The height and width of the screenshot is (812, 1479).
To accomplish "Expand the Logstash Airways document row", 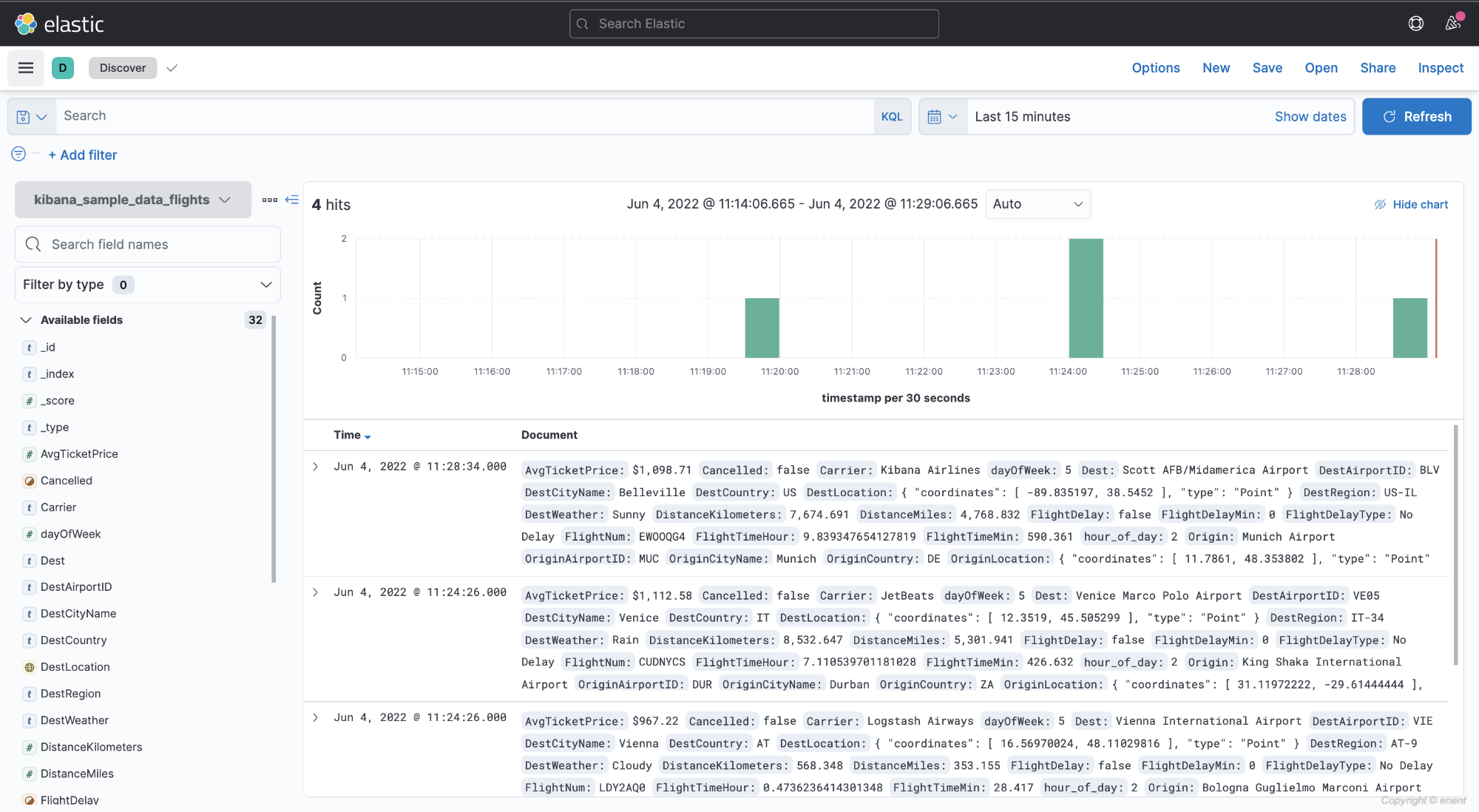I will click(316, 718).
